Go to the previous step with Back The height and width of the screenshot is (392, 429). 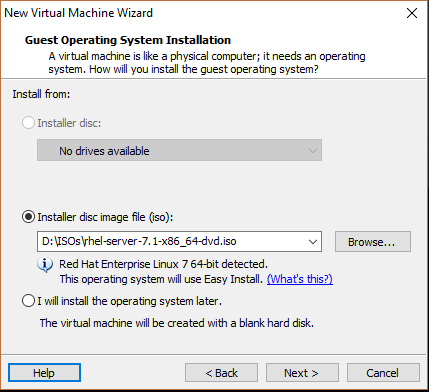point(221,373)
